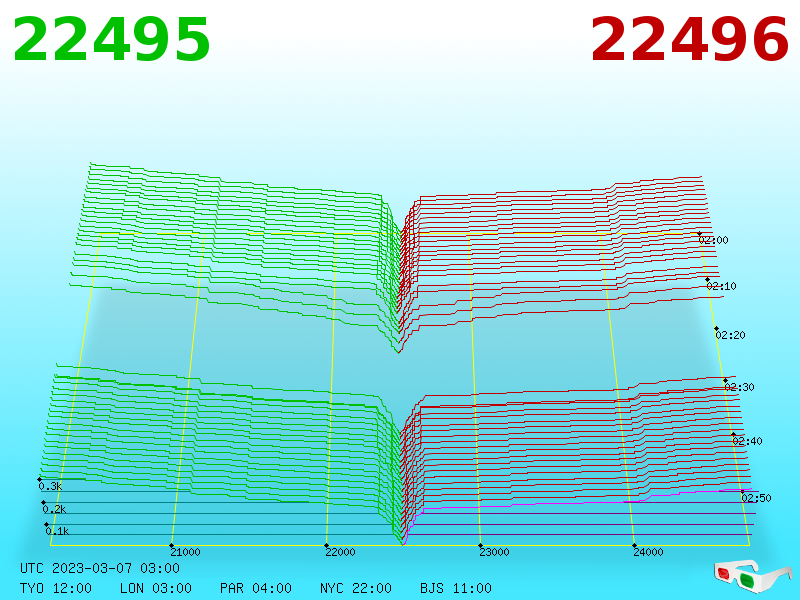This screenshot has width=800, height=600.
Task: Click the TYO 12:00 clock
Action: (x=56, y=588)
